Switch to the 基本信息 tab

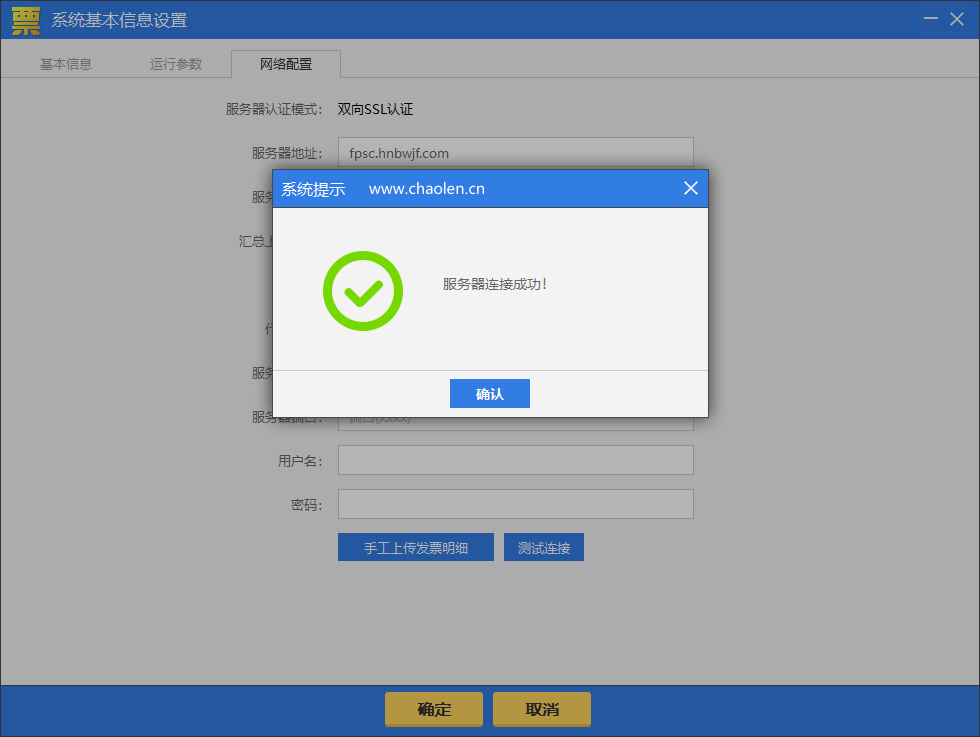point(66,64)
